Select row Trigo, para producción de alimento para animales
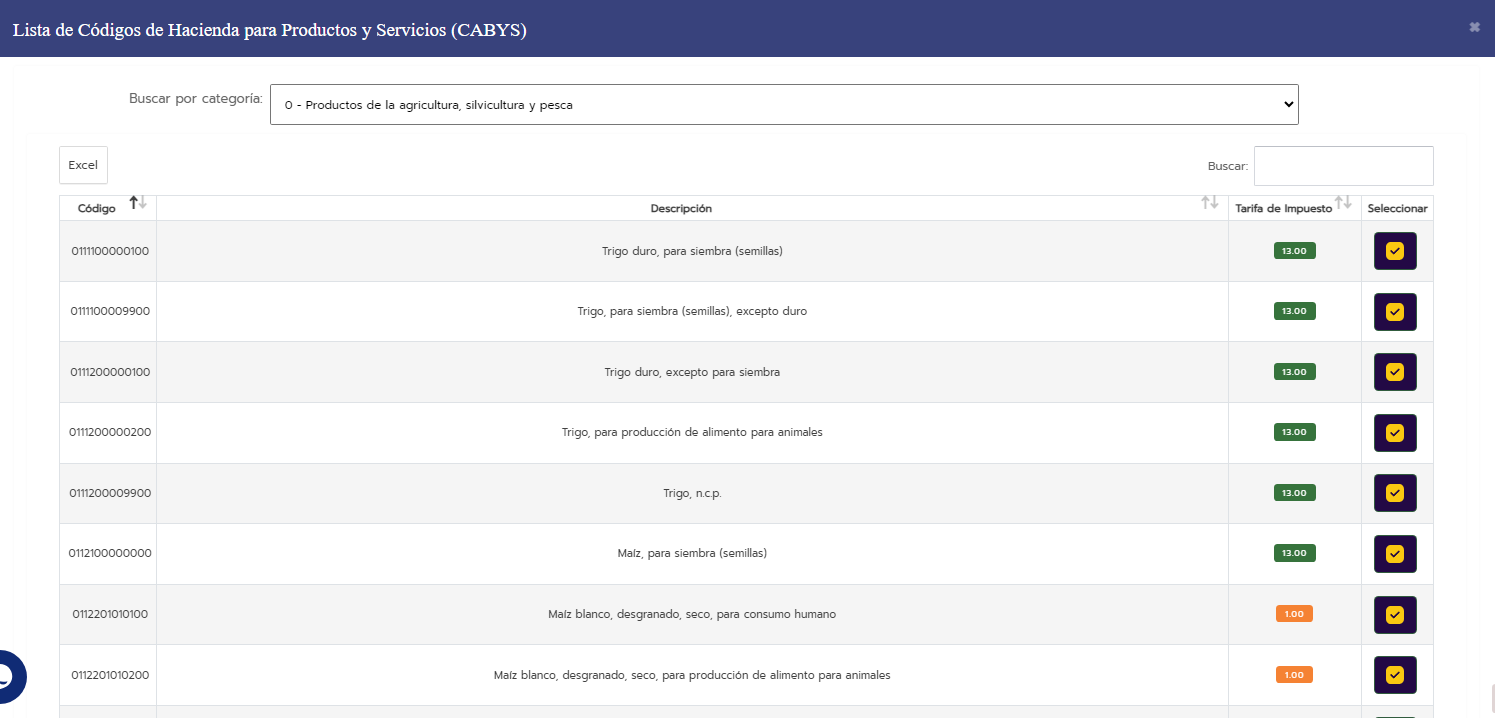1495x718 pixels. (1395, 433)
